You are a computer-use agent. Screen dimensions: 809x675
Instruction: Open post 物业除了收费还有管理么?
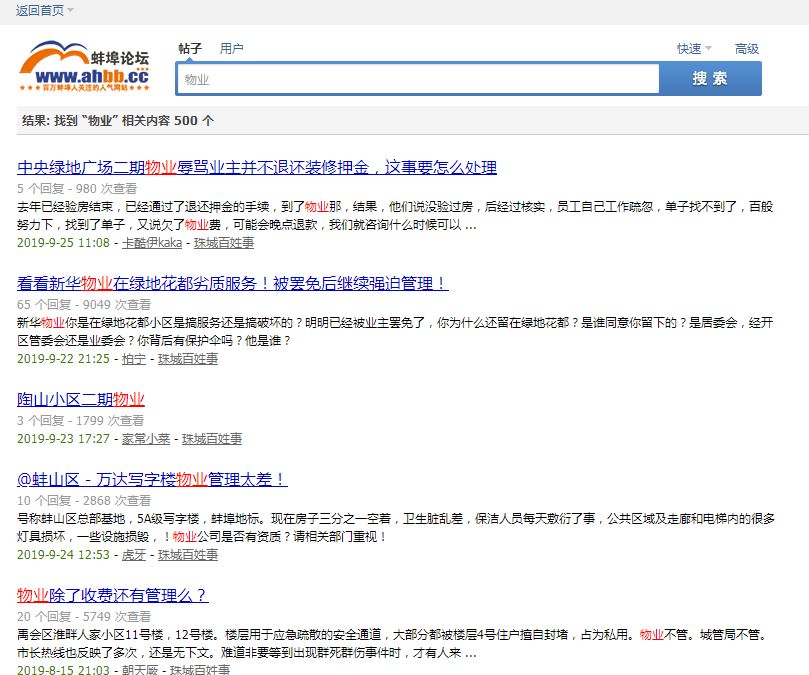tap(112, 596)
